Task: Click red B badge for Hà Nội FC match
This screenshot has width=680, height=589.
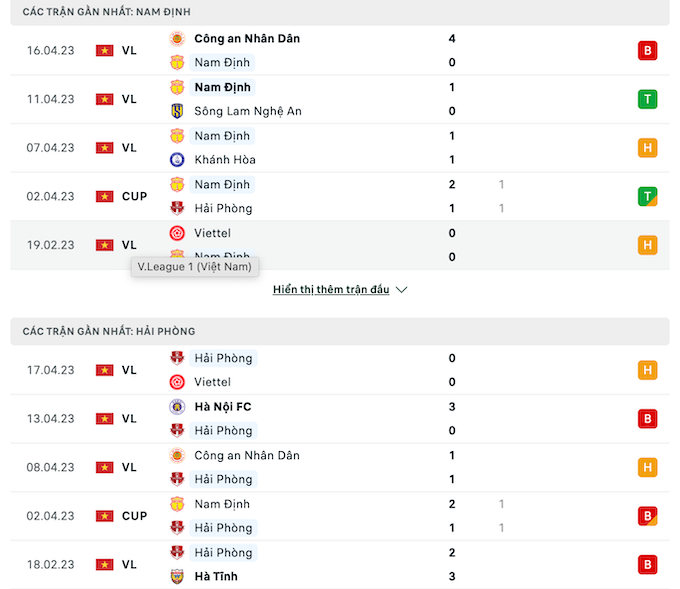Action: [x=647, y=419]
